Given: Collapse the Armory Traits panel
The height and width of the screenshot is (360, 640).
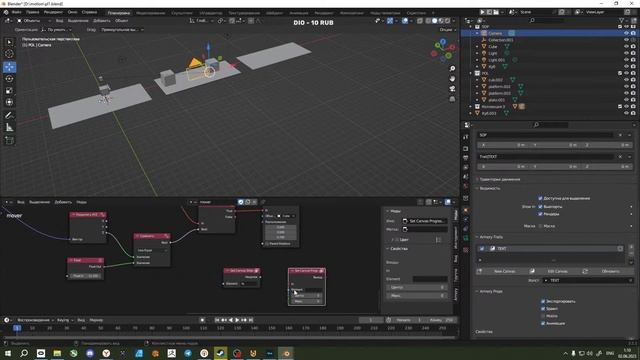Looking at the screenshot, I should [477, 237].
